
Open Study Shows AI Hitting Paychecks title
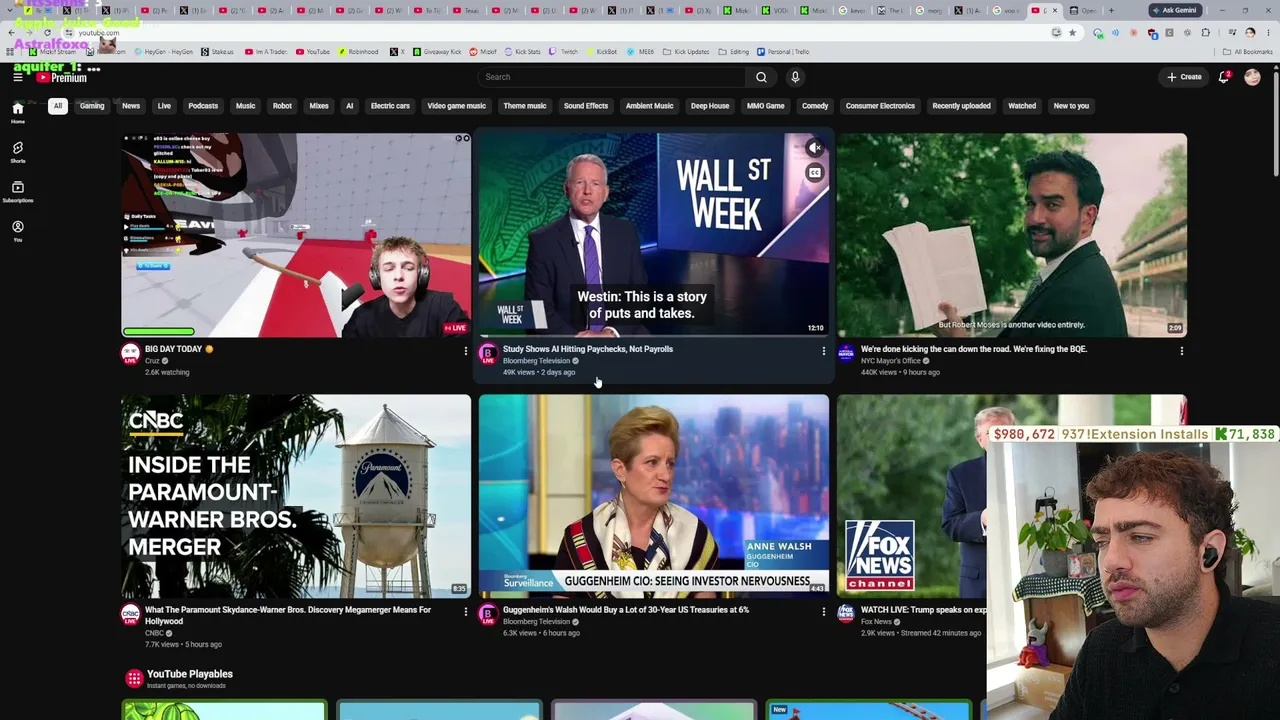[588, 349]
